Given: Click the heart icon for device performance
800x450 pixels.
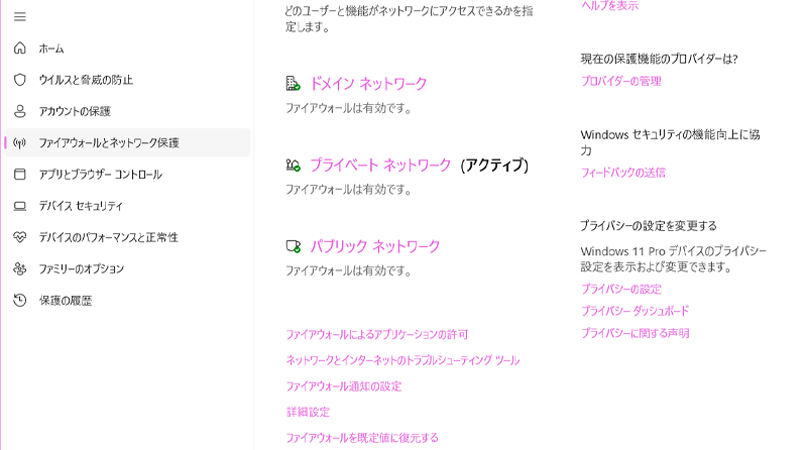Looking at the screenshot, I should click(x=19, y=237).
